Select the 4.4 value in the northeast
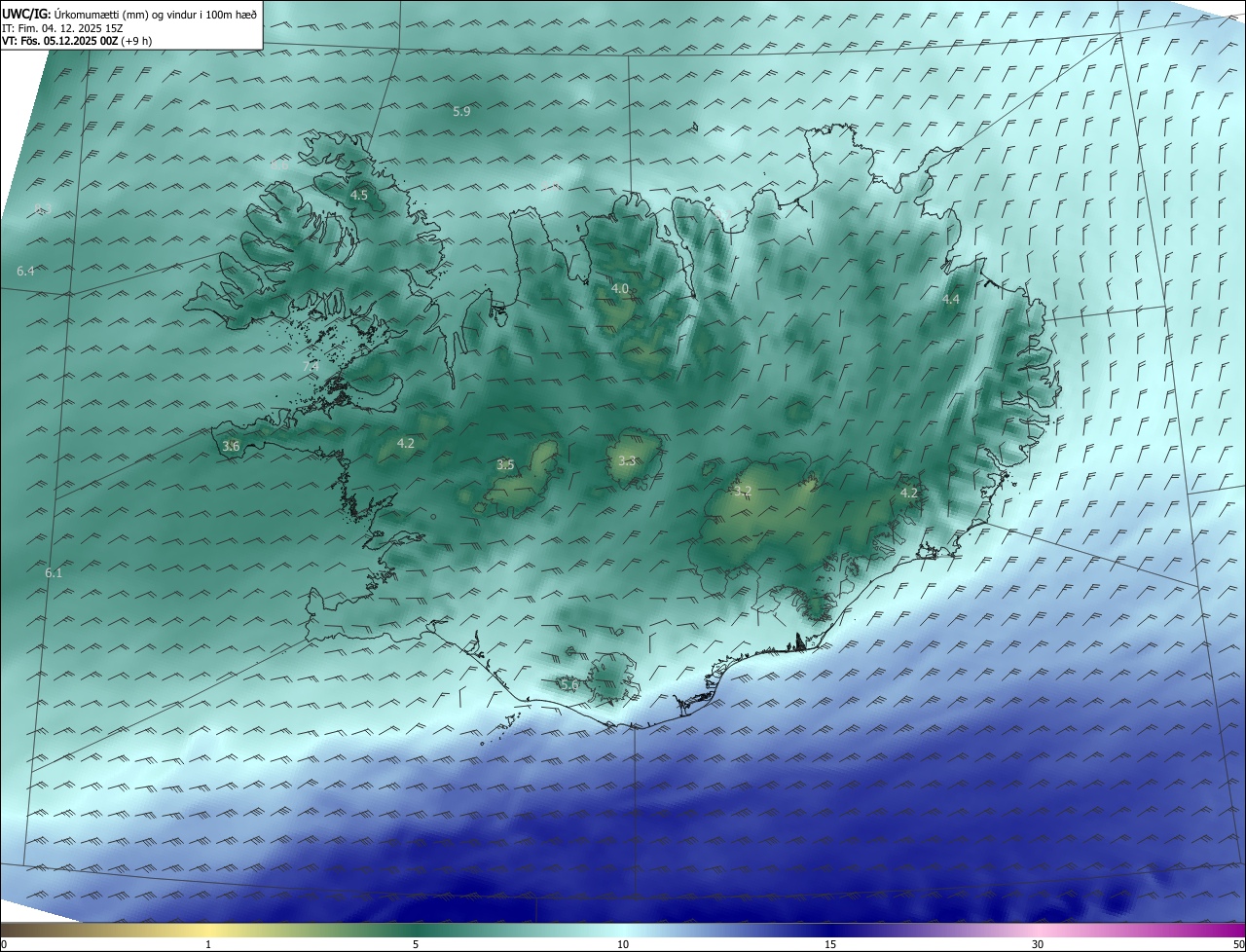 [x=951, y=299]
